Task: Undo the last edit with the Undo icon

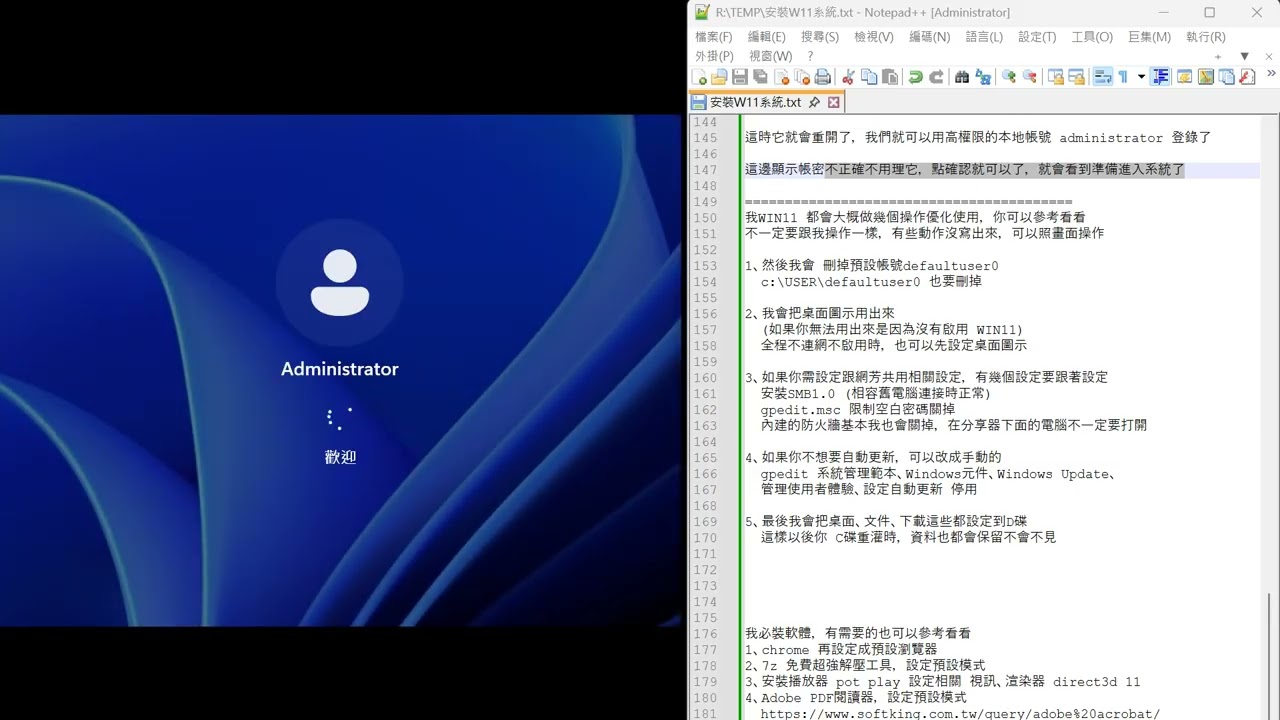Action: click(916, 77)
